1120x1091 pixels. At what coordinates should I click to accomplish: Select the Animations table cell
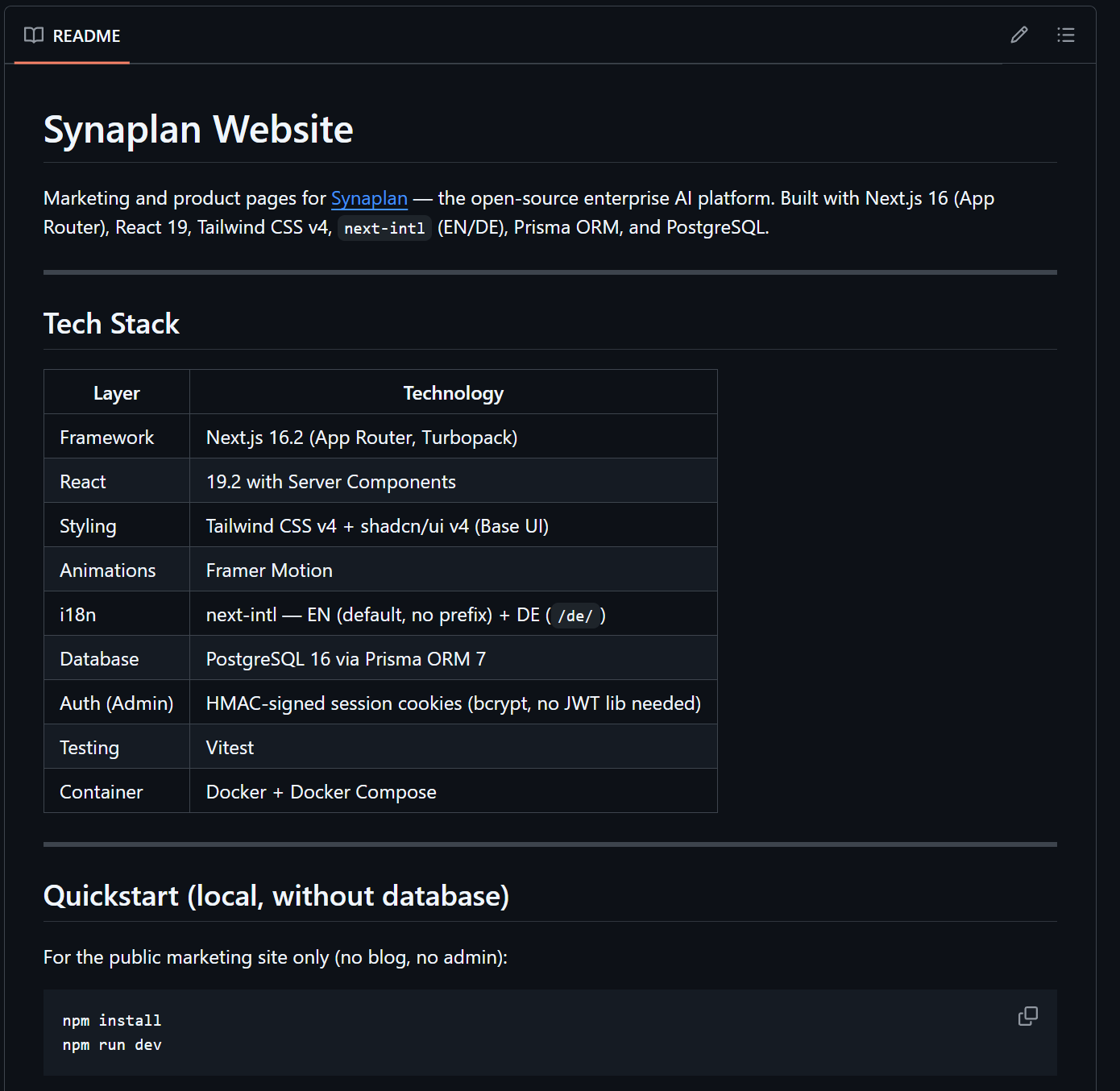click(117, 570)
